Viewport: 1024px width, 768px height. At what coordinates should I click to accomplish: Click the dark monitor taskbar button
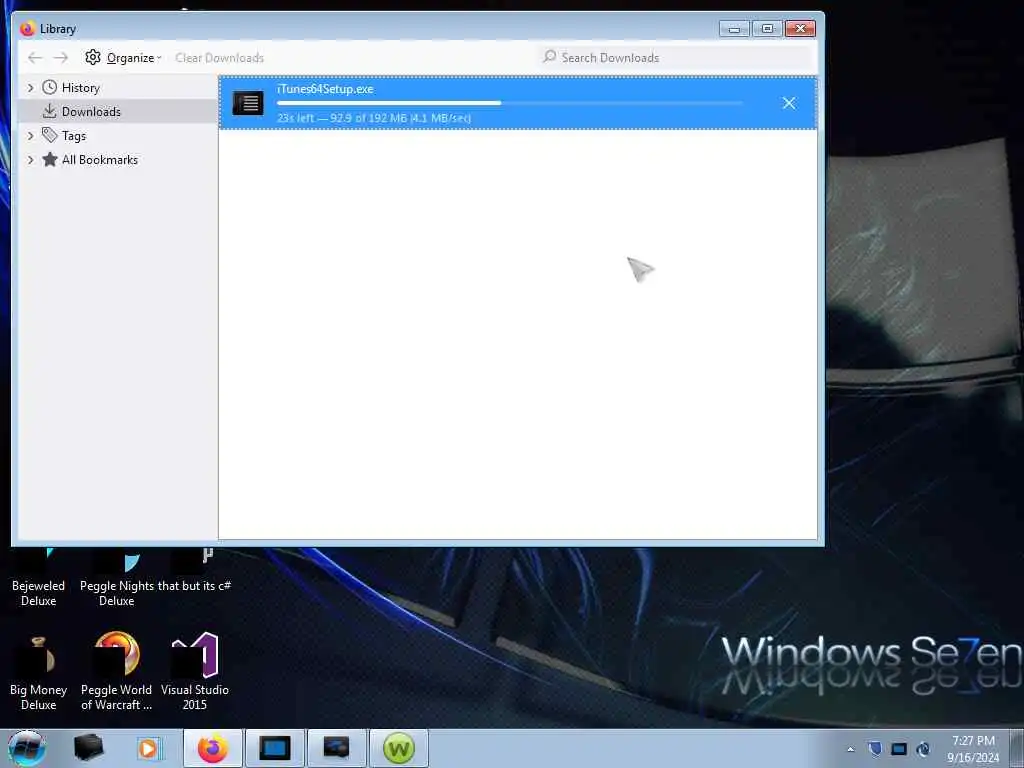(x=336, y=748)
